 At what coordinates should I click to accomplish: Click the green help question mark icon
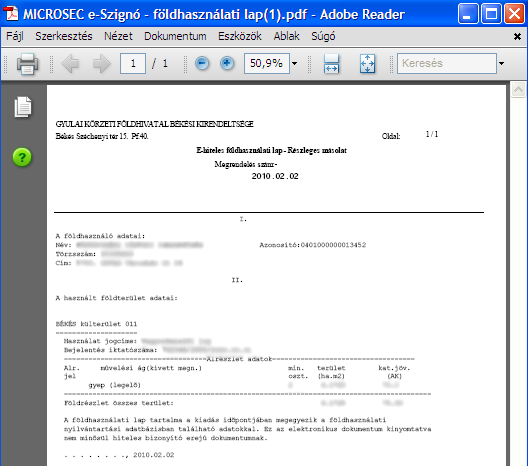22,157
